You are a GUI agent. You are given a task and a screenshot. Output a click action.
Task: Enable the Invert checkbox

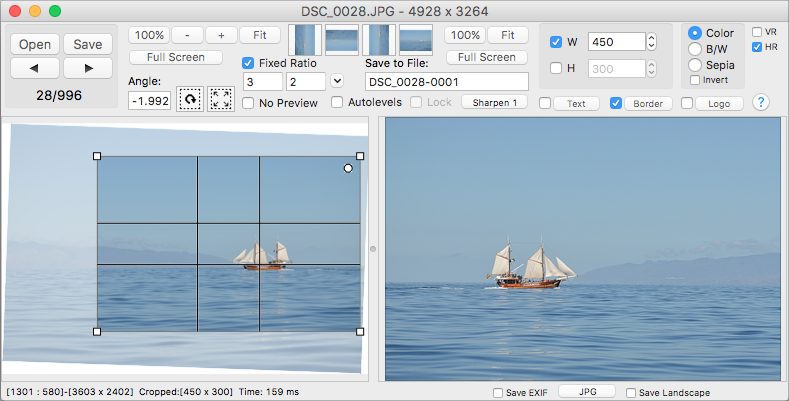pos(695,80)
